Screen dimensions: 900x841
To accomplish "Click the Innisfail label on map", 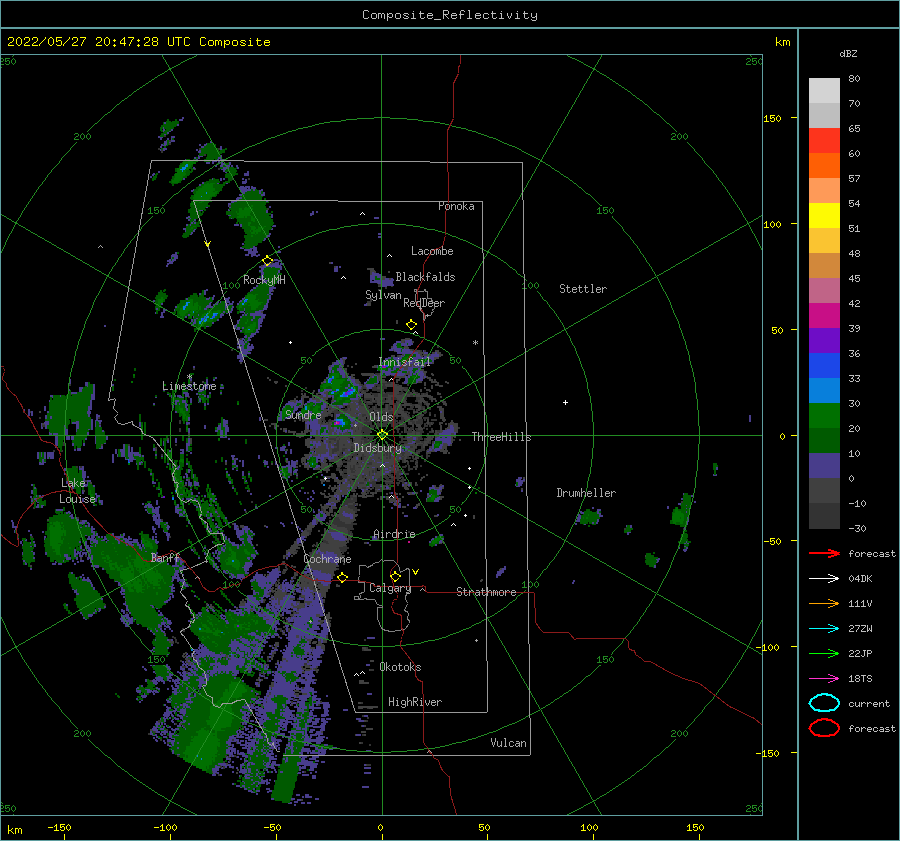I will [404, 362].
